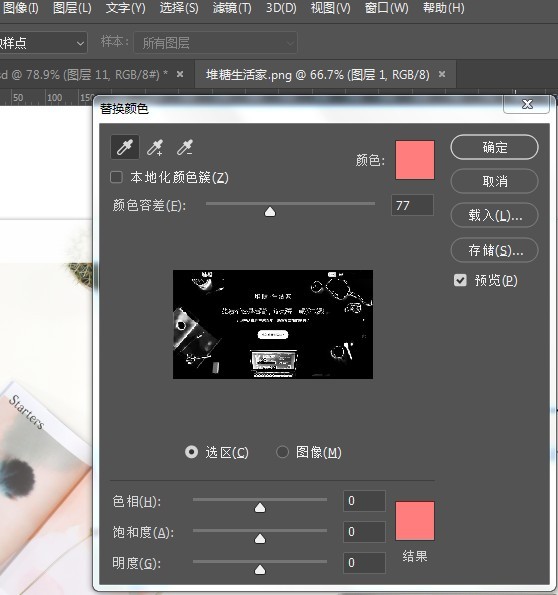Close the 堆糖生活家.png document tab
This screenshot has height=595, width=558.
pos(442,74)
